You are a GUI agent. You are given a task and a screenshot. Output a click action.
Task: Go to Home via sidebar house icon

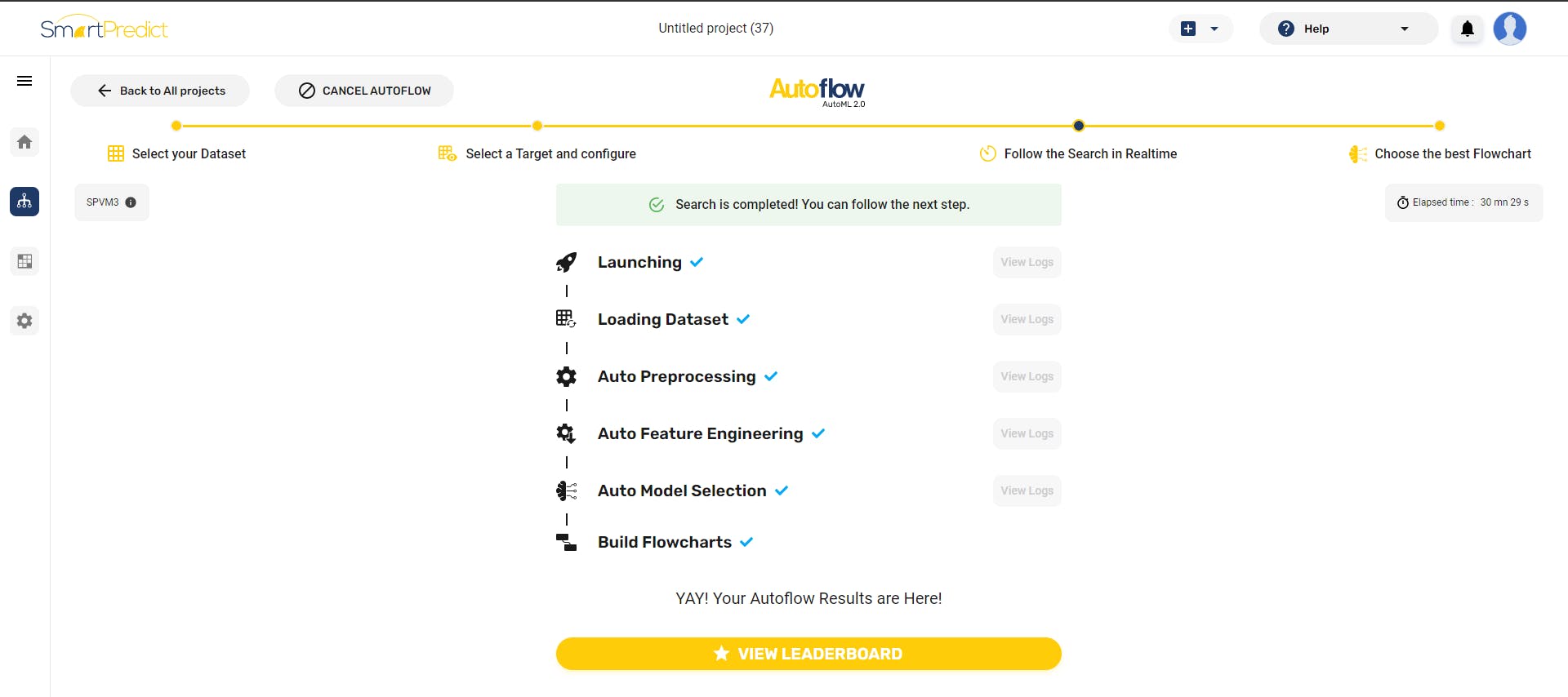(24, 142)
